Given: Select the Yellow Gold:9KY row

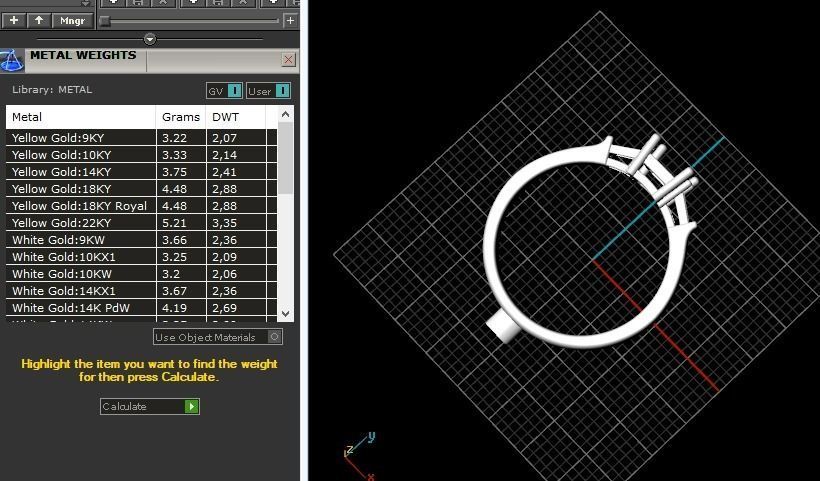Looking at the screenshot, I should [x=141, y=138].
